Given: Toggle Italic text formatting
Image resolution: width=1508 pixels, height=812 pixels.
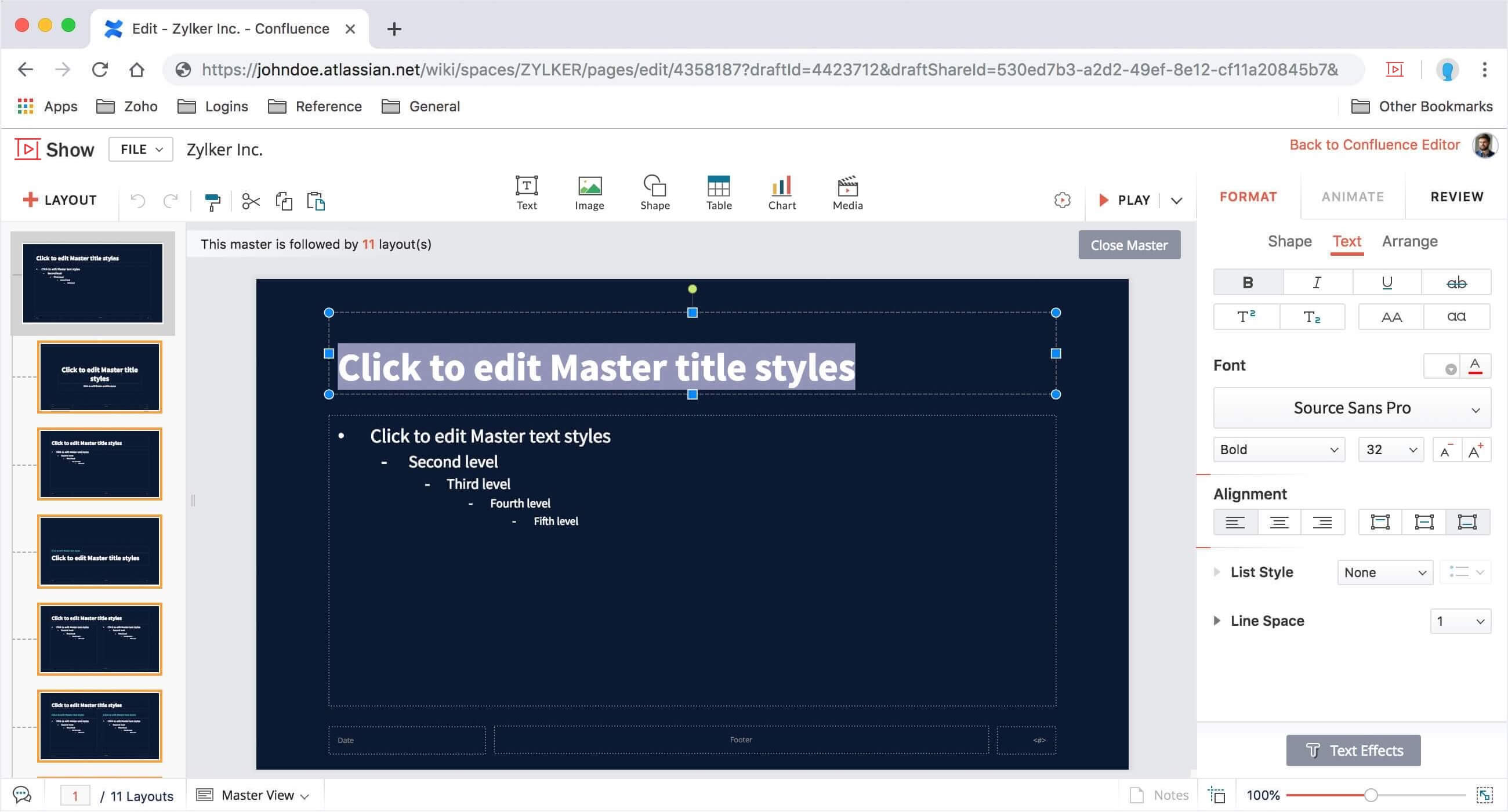Looking at the screenshot, I should (1317, 283).
